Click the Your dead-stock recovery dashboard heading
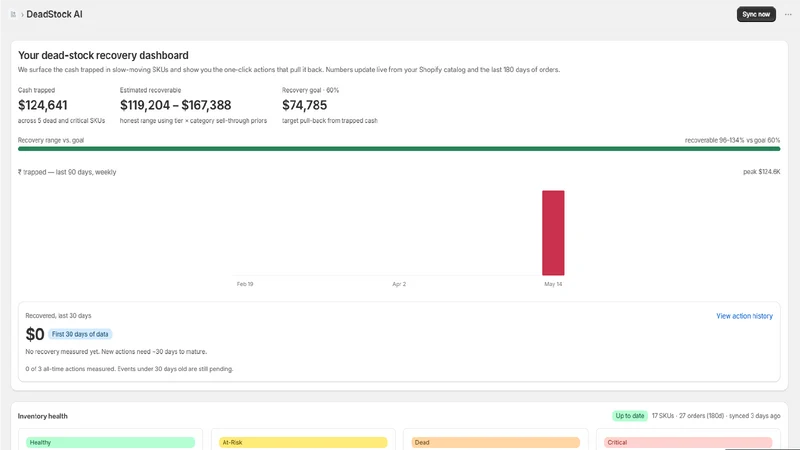This screenshot has height=450, width=800. (x=103, y=55)
